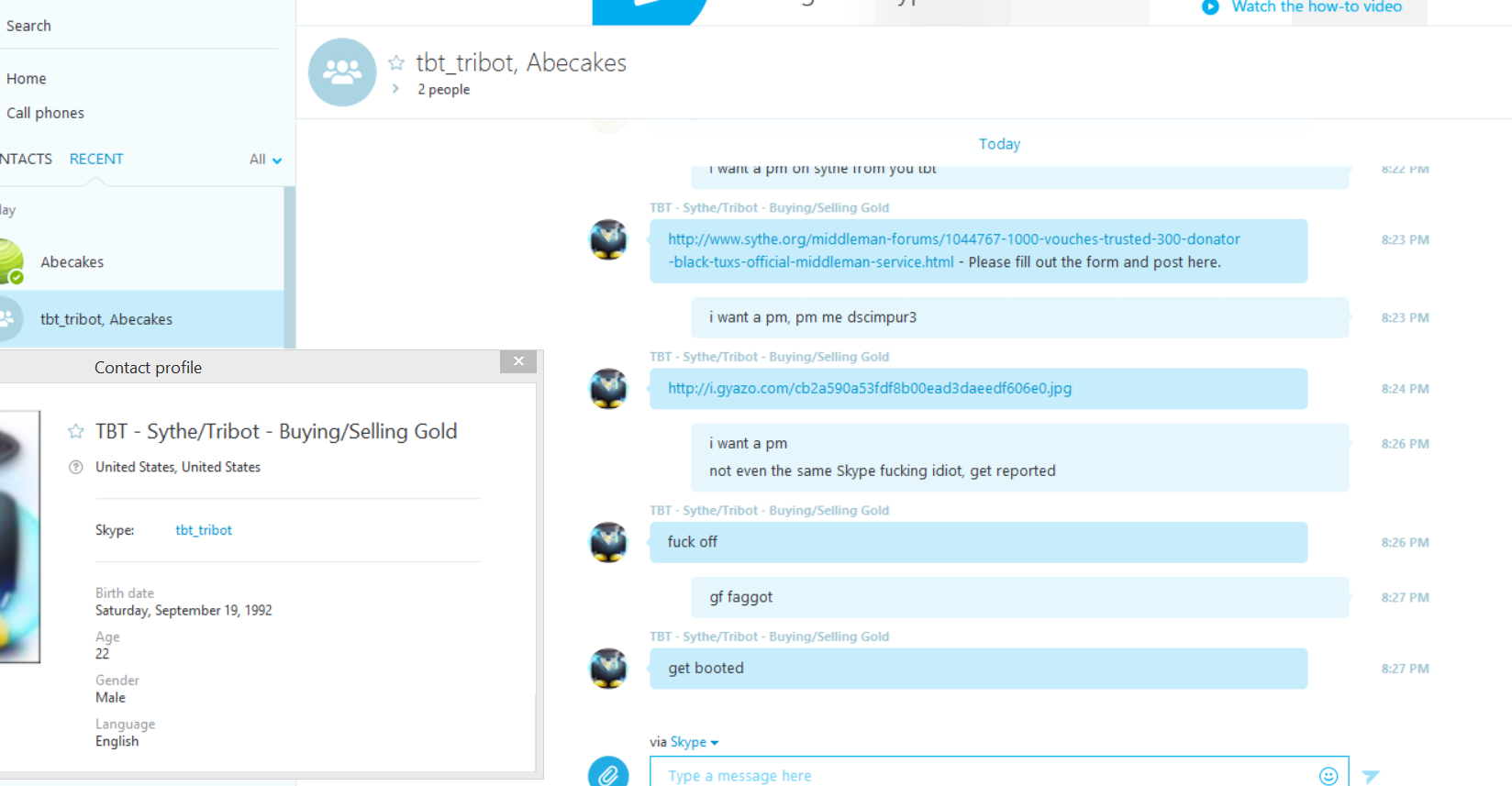Click the contact list scrollbar

[x=290, y=266]
